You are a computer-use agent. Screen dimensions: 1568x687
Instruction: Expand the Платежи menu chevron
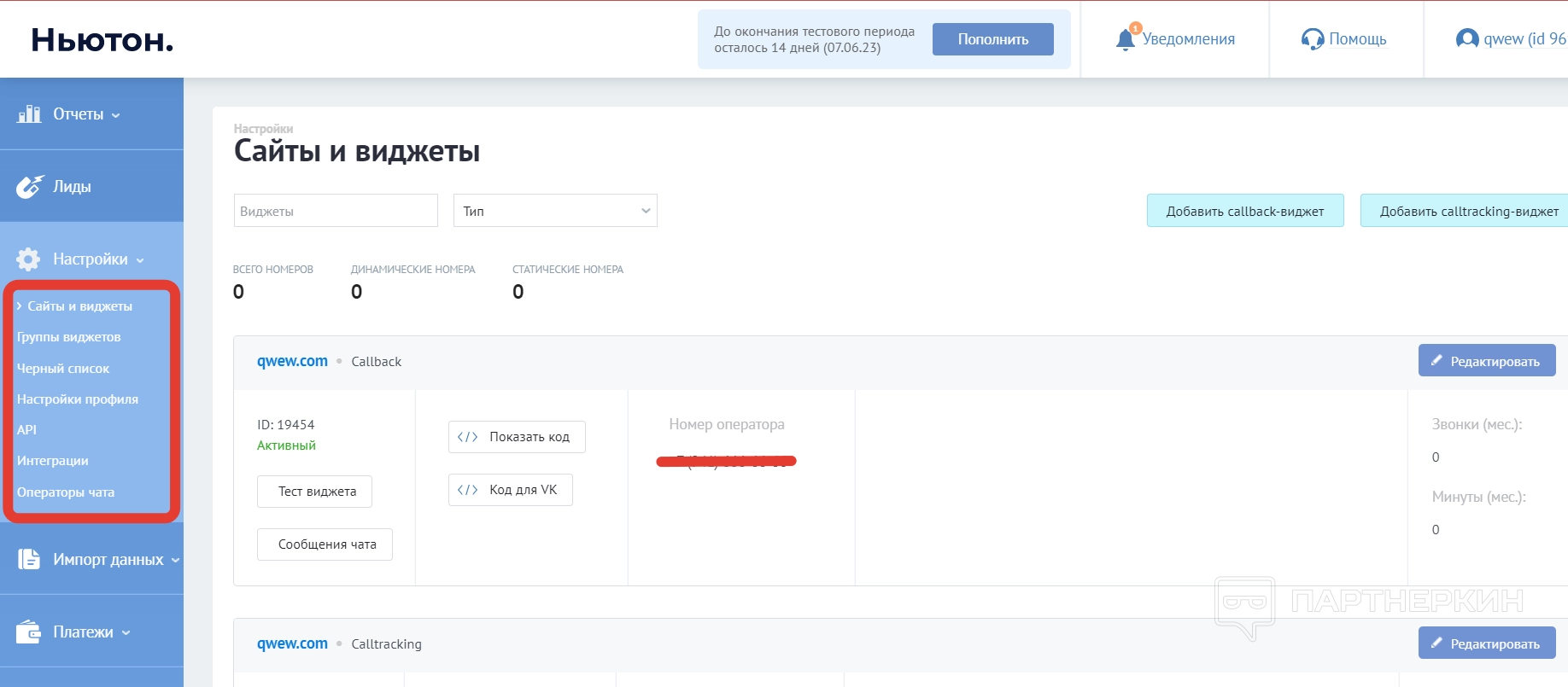point(126,633)
